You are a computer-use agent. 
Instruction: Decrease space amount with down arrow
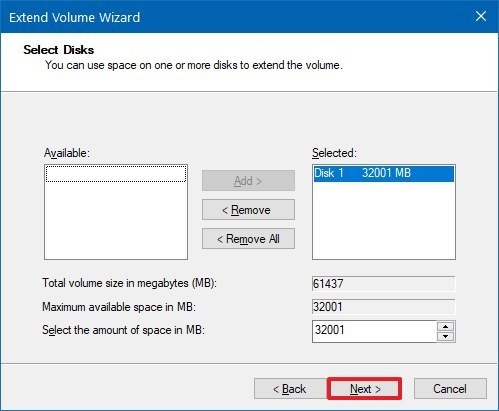coord(446,336)
